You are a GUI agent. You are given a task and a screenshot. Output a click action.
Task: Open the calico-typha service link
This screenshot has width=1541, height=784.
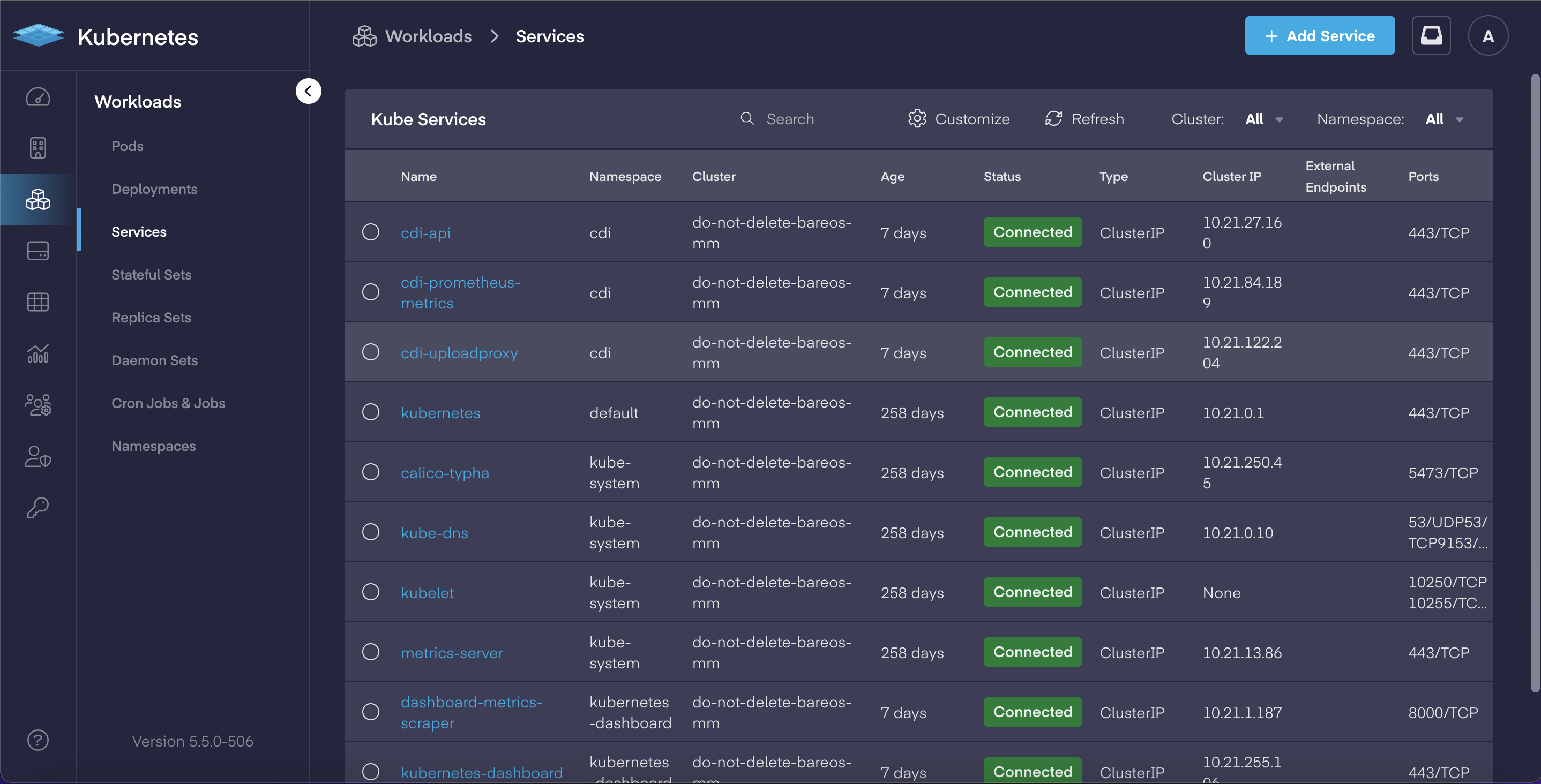(x=445, y=472)
